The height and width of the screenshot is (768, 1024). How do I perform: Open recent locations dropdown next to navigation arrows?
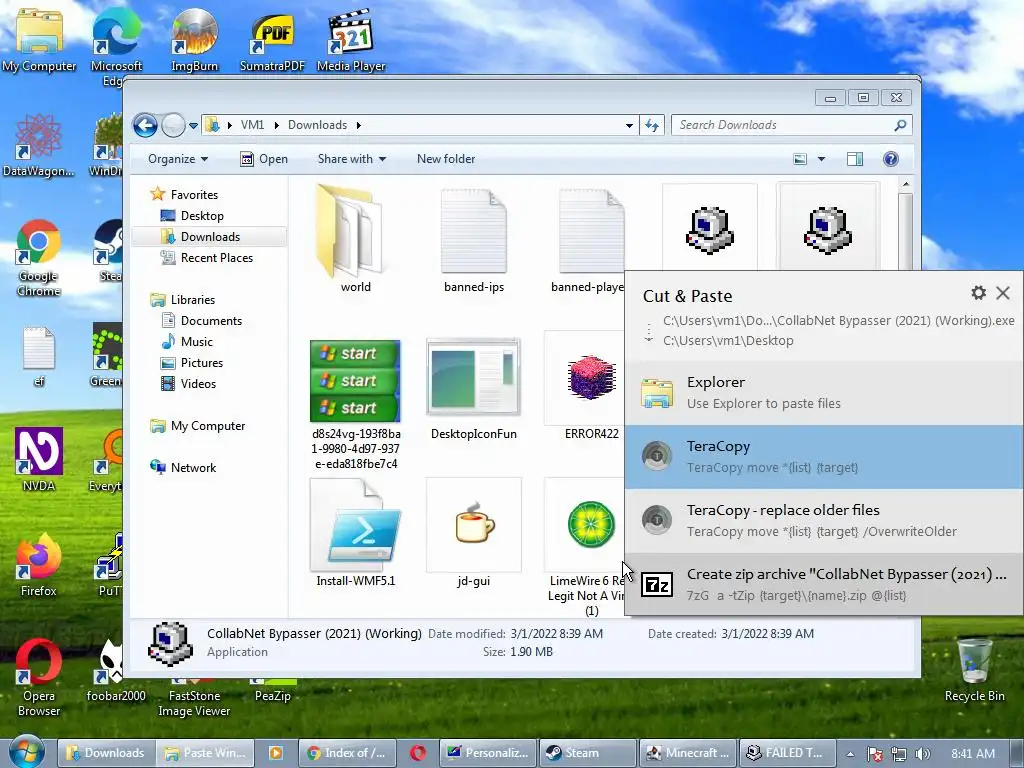point(193,125)
